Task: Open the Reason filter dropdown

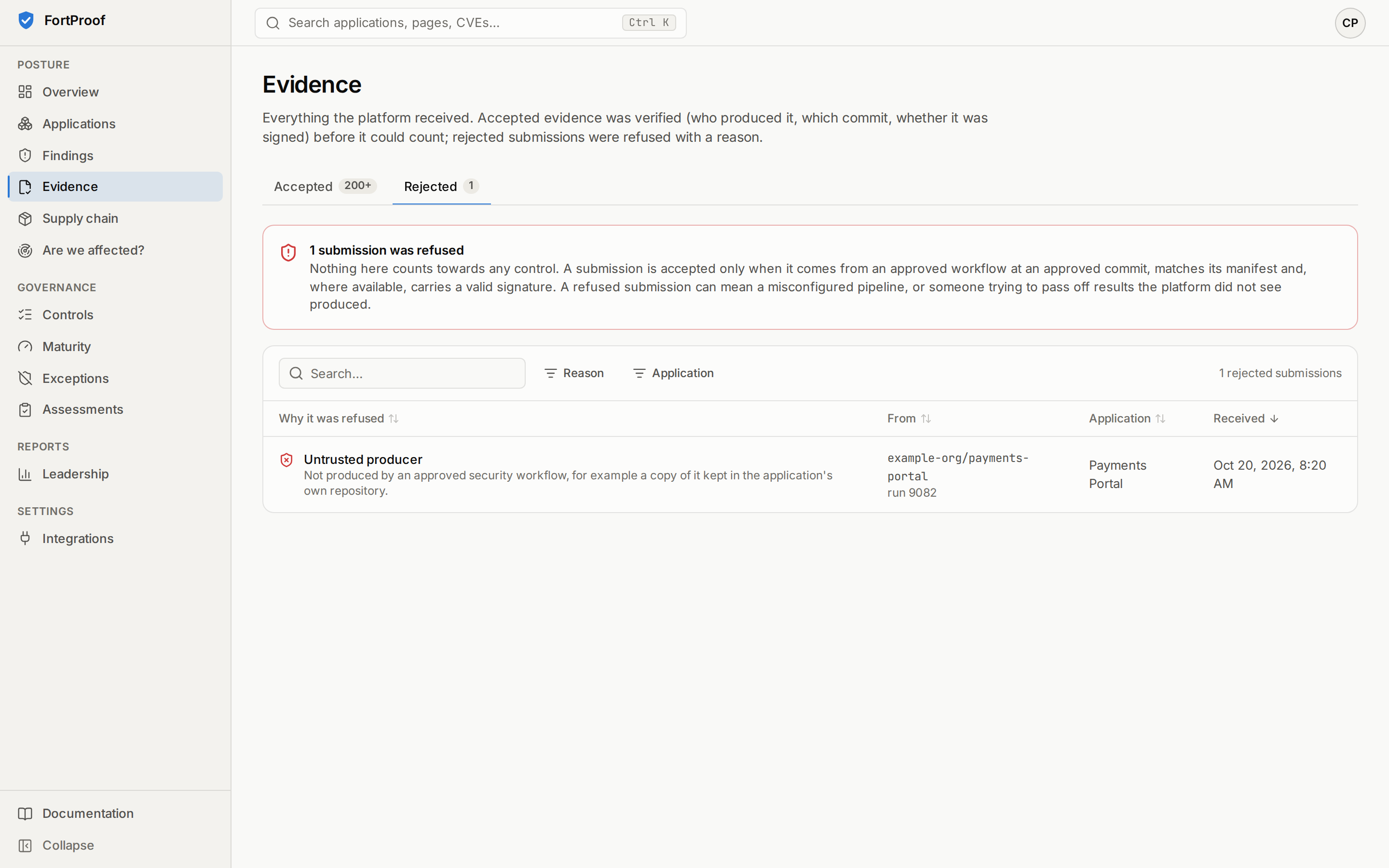Action: point(573,373)
